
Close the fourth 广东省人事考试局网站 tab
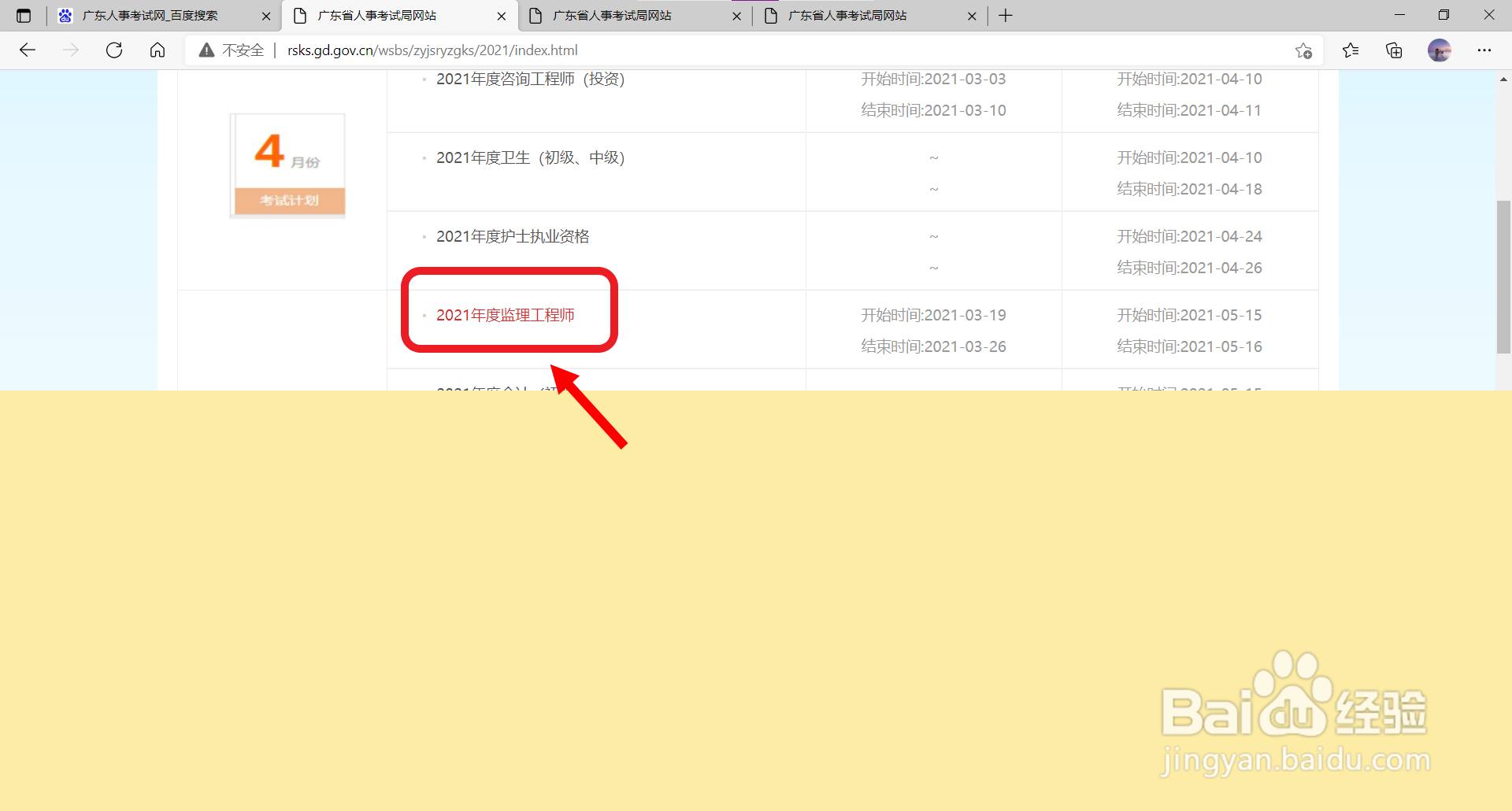972,16
